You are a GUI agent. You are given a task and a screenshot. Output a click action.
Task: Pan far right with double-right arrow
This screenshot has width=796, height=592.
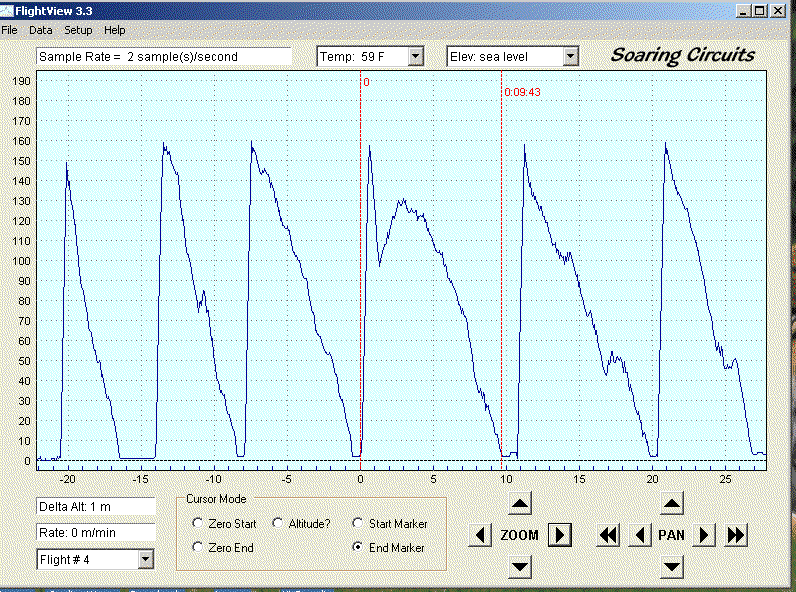(x=736, y=535)
